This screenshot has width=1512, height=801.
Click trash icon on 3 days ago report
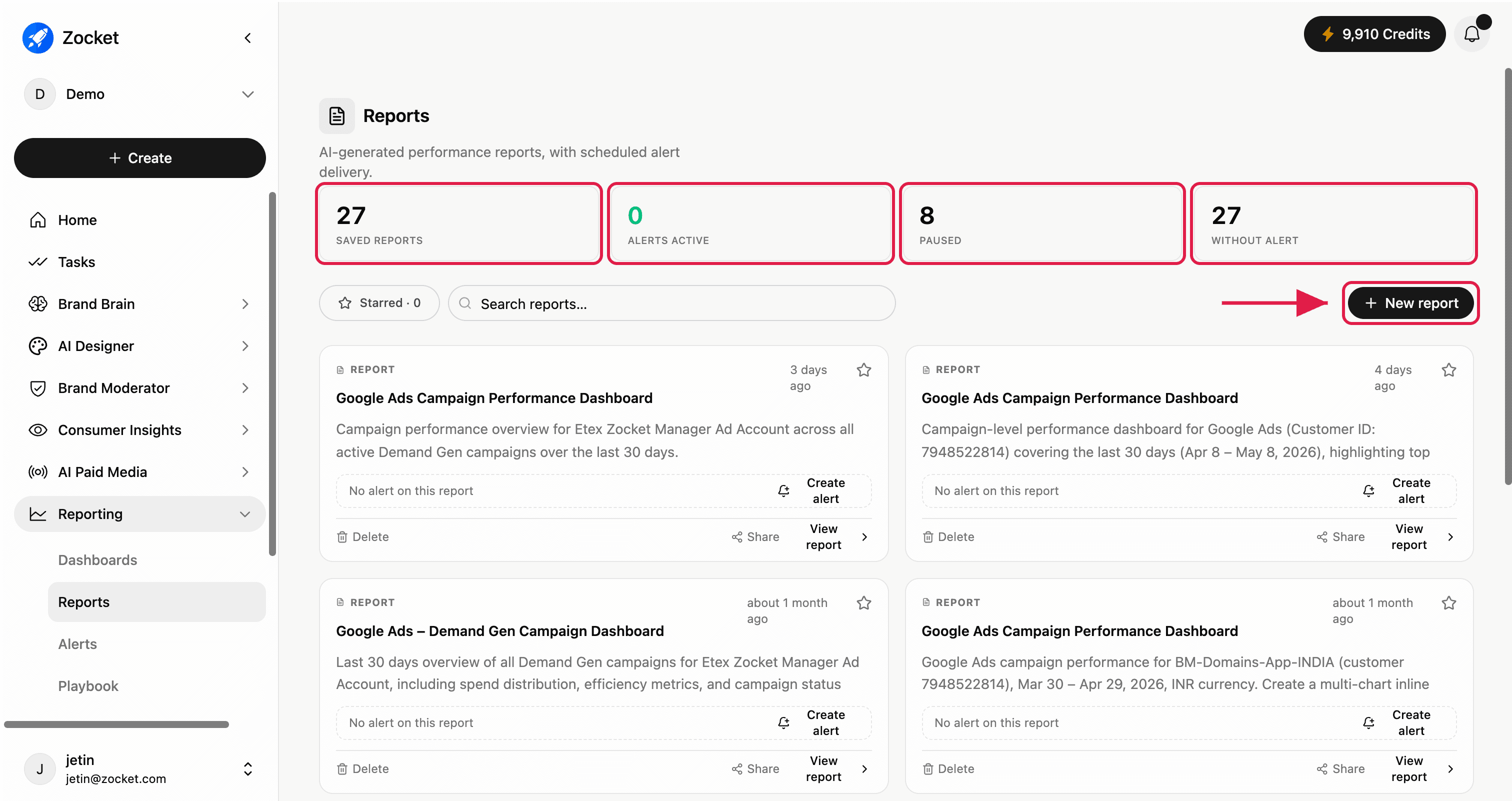click(x=342, y=537)
